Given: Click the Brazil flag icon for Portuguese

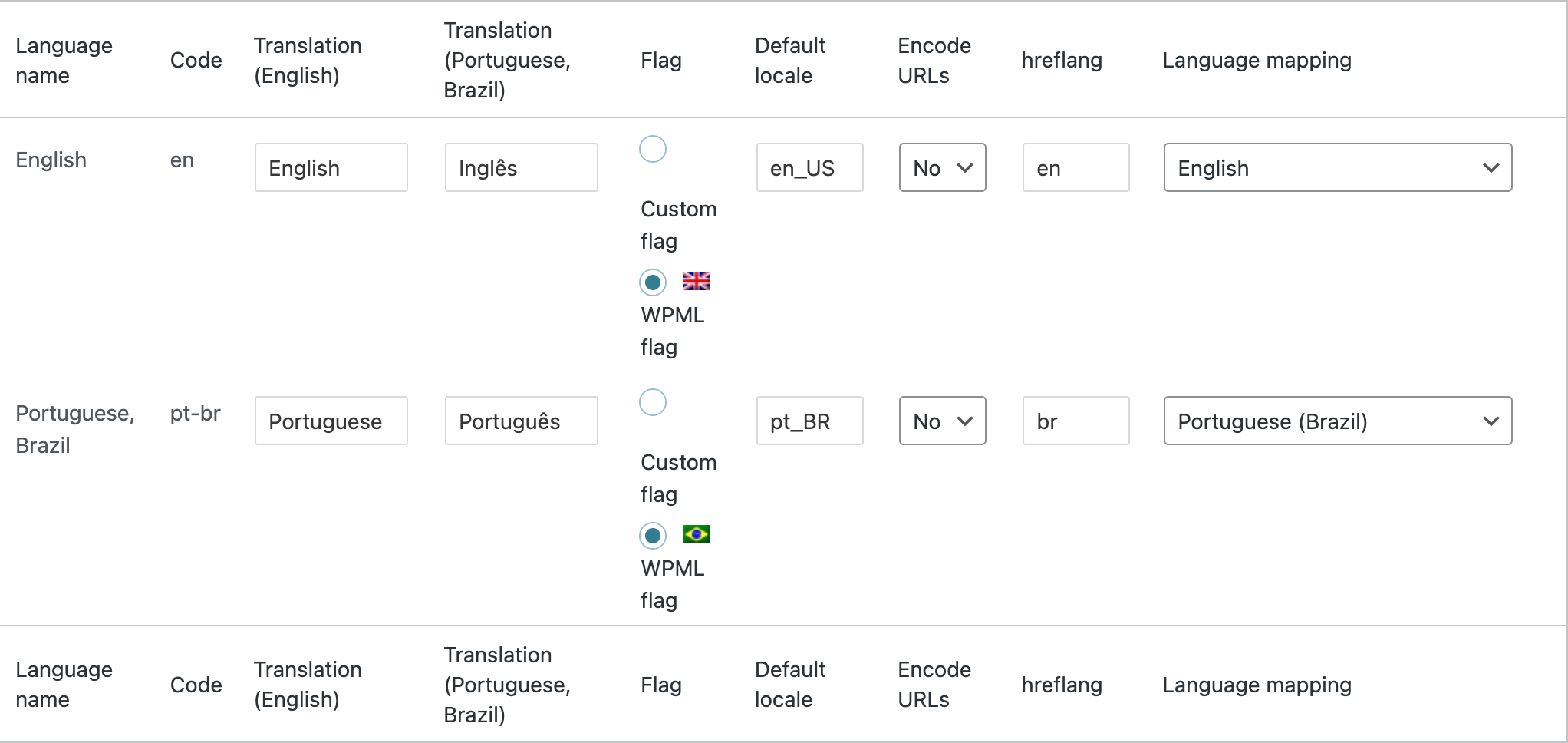Looking at the screenshot, I should pyautogui.click(x=696, y=534).
